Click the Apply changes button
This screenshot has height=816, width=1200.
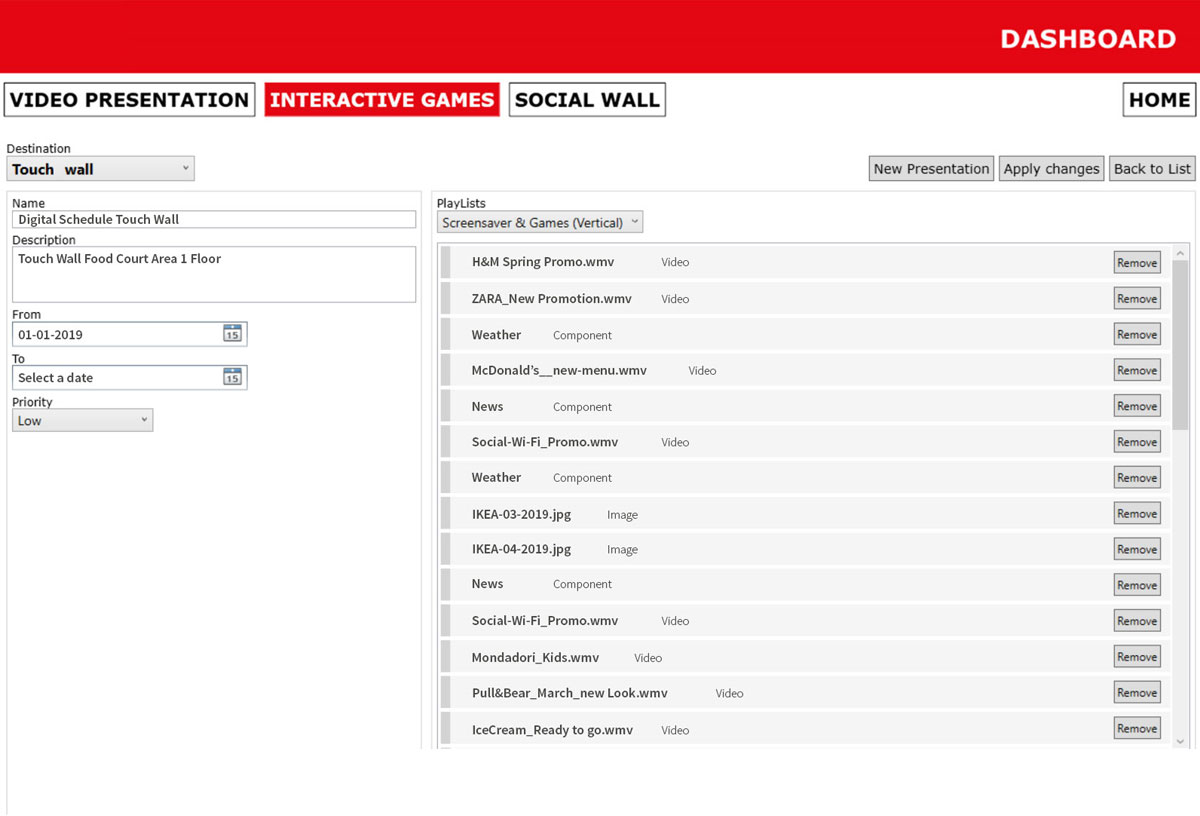pos(1051,169)
